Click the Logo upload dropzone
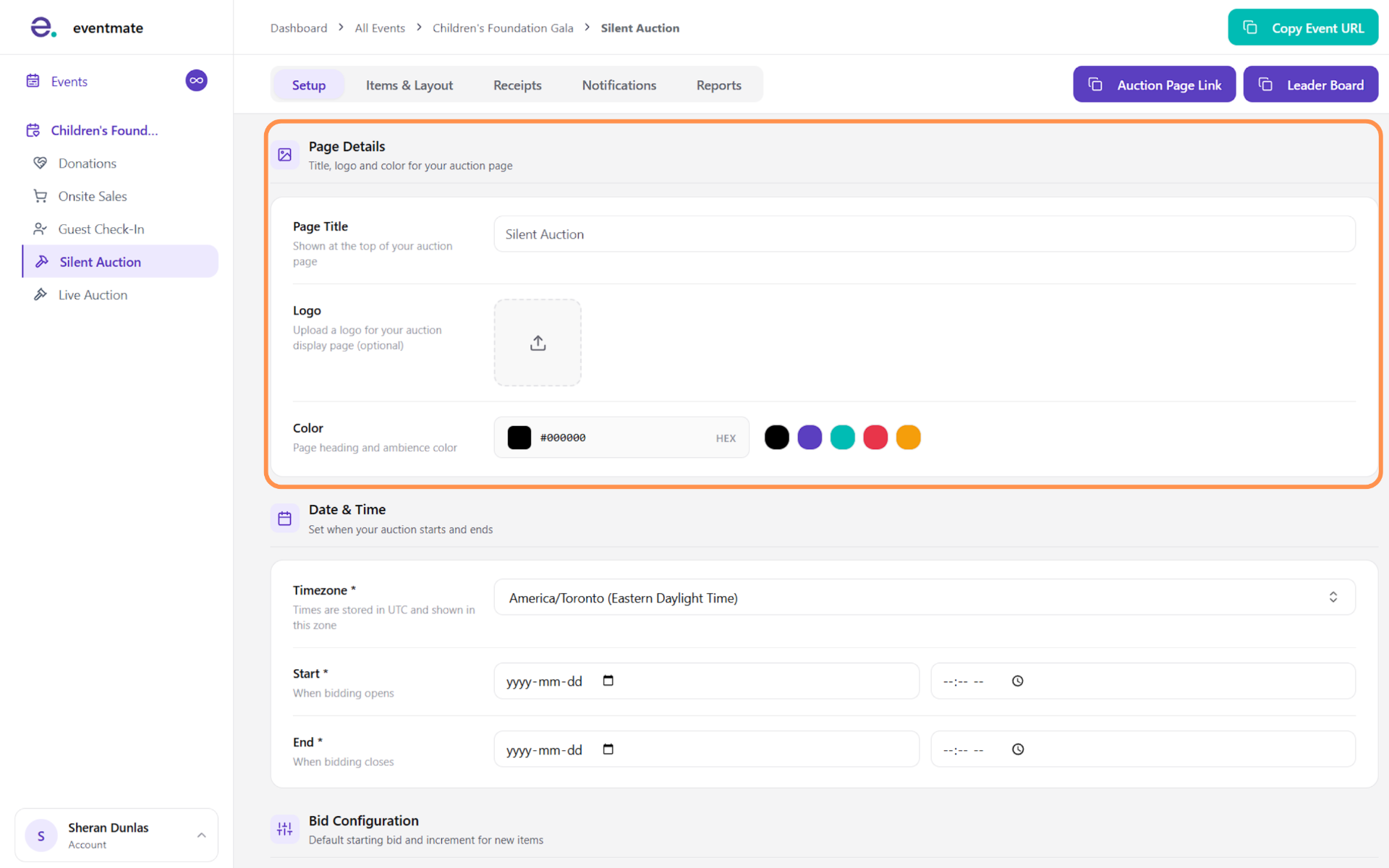Image resolution: width=1389 pixels, height=868 pixels. pos(538,342)
